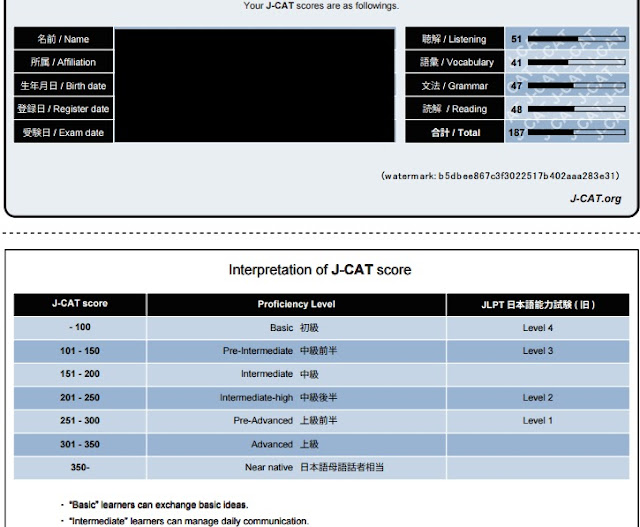Click the 'Advanced 上級' proficiency cell
Image resolution: width=640 pixels, height=527 pixels.
(296, 444)
